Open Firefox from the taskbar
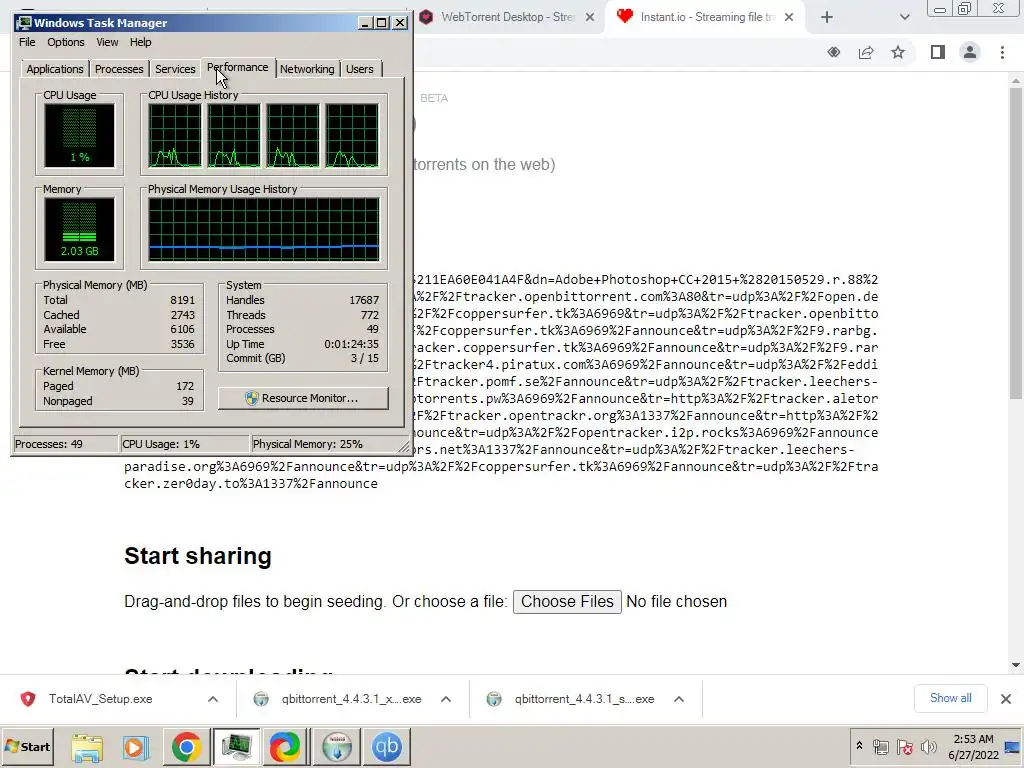This screenshot has width=1024, height=768. pyautogui.click(x=285, y=747)
